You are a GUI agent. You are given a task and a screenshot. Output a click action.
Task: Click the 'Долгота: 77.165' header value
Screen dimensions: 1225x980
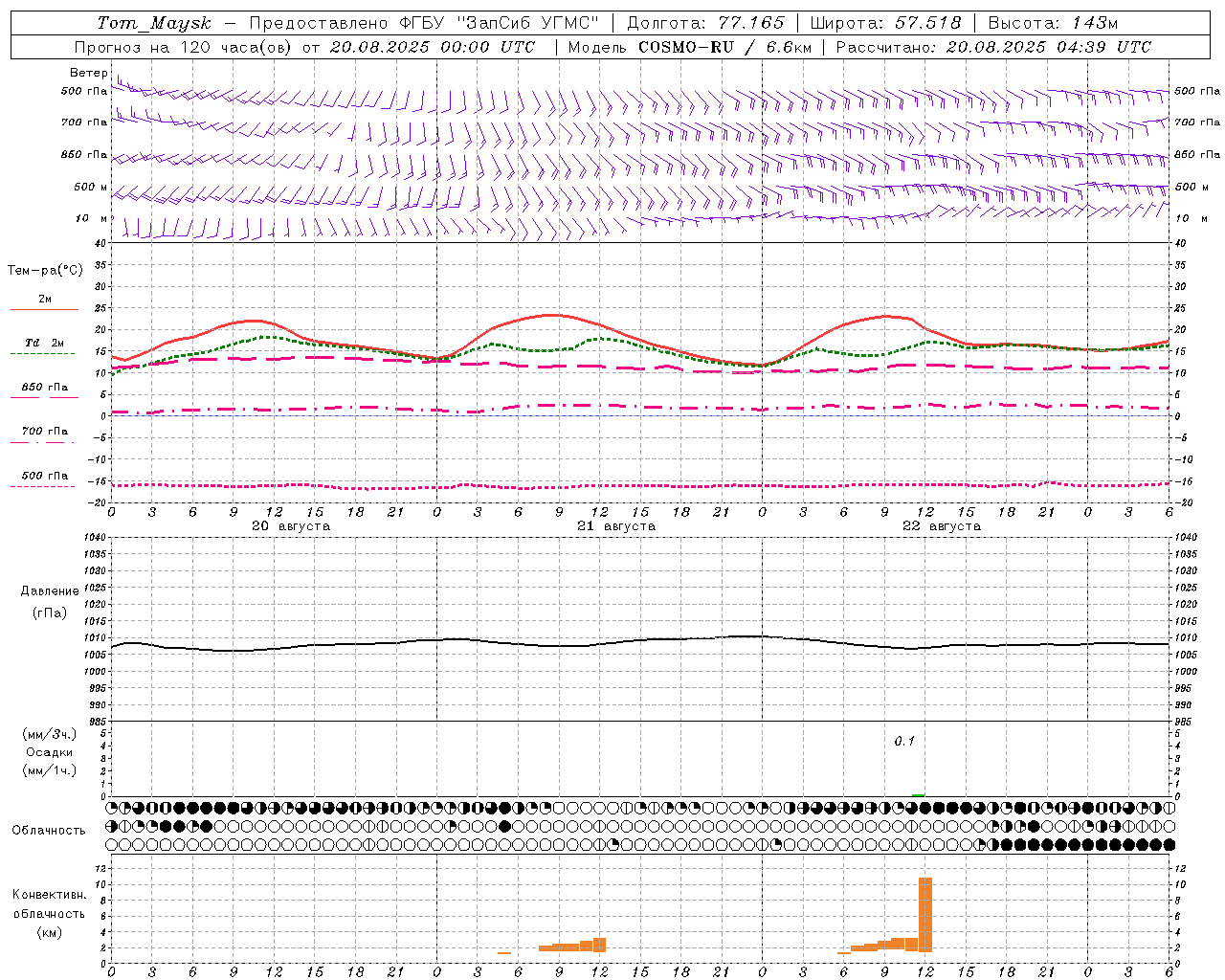point(705,23)
